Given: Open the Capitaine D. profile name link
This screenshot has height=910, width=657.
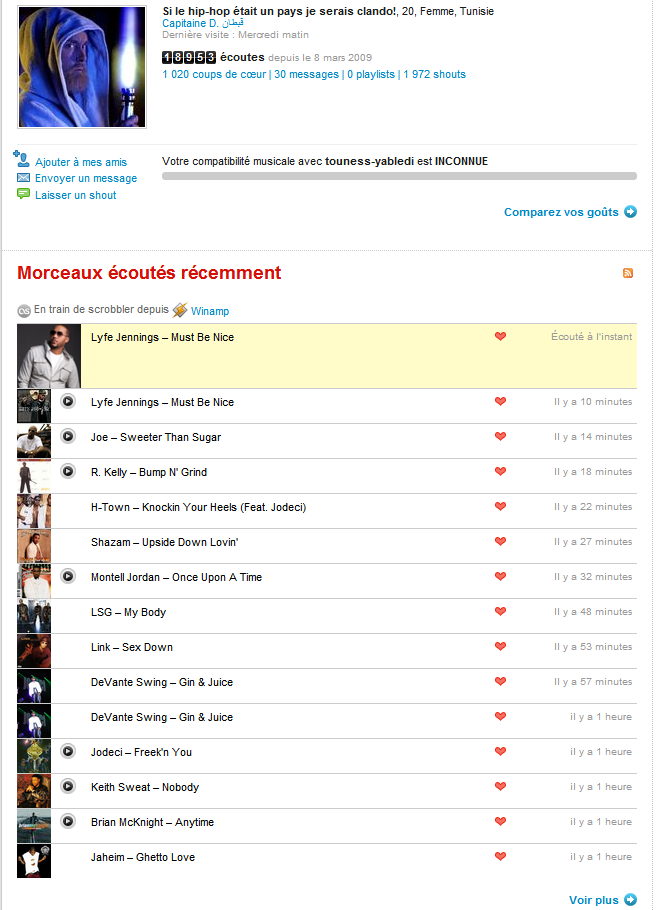Looking at the screenshot, I should click(203, 23).
